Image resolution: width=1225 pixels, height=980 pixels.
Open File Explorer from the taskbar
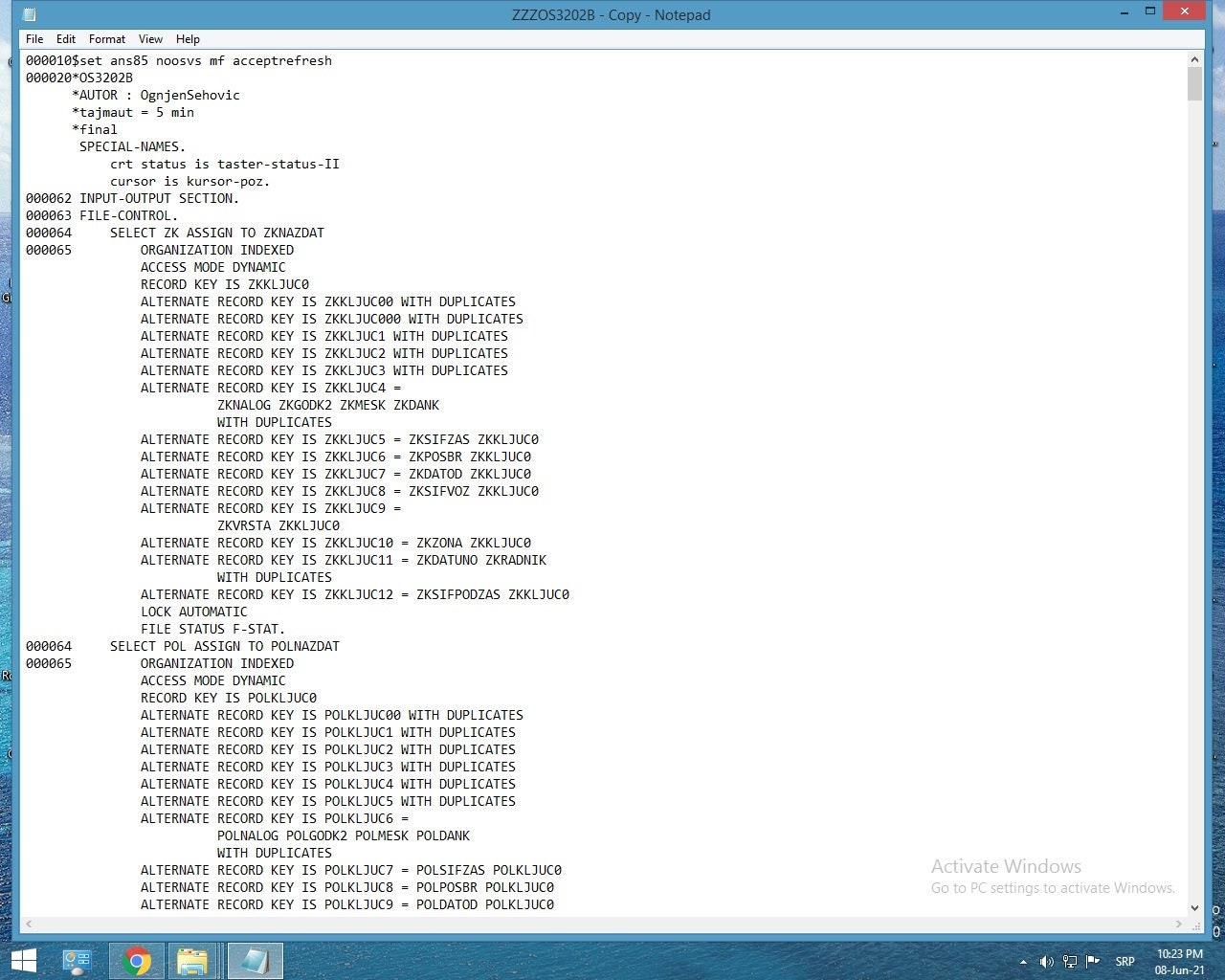coord(194,961)
